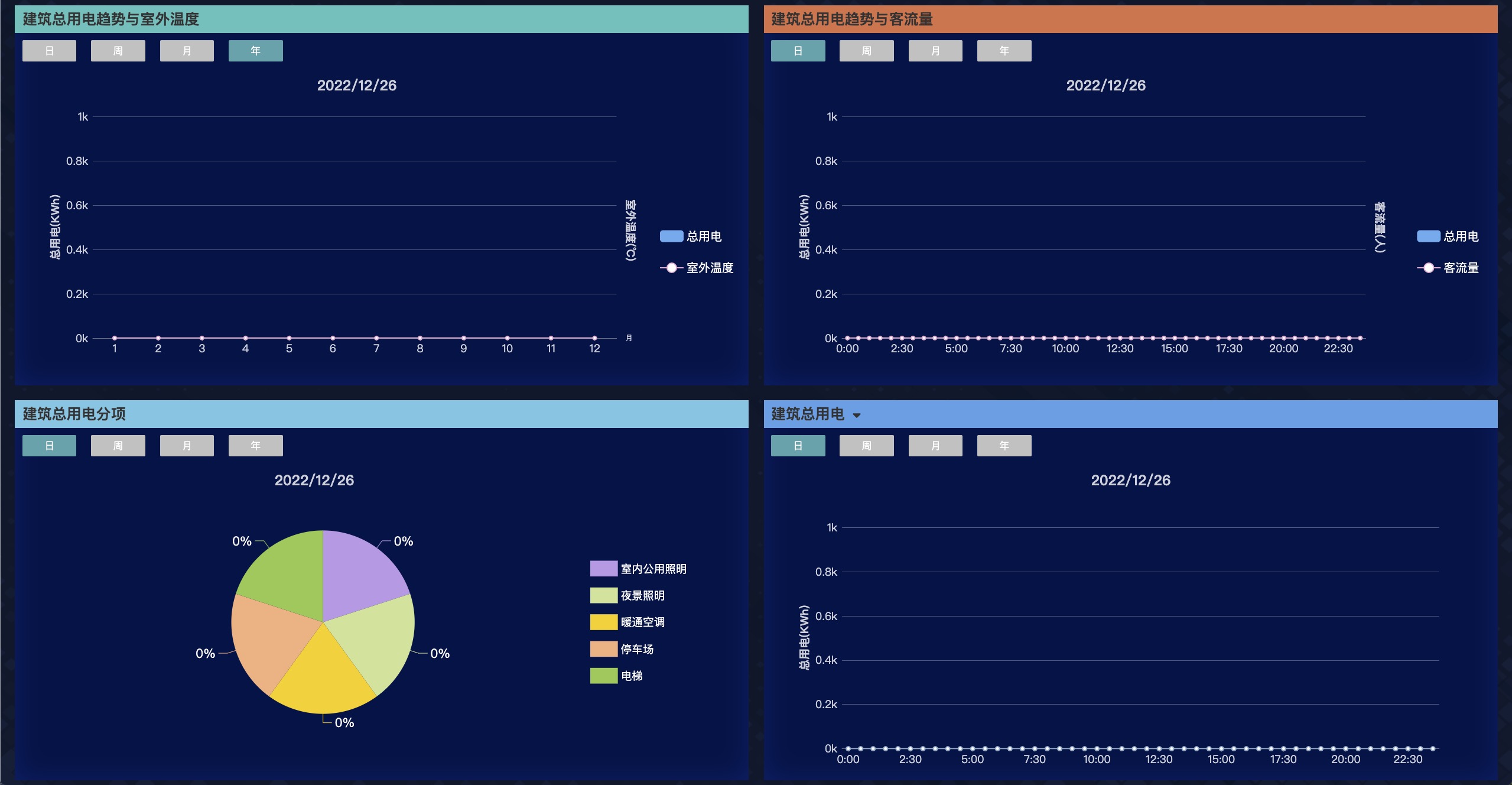
Task: Toggle 电梯 pie legend item
Action: point(617,676)
